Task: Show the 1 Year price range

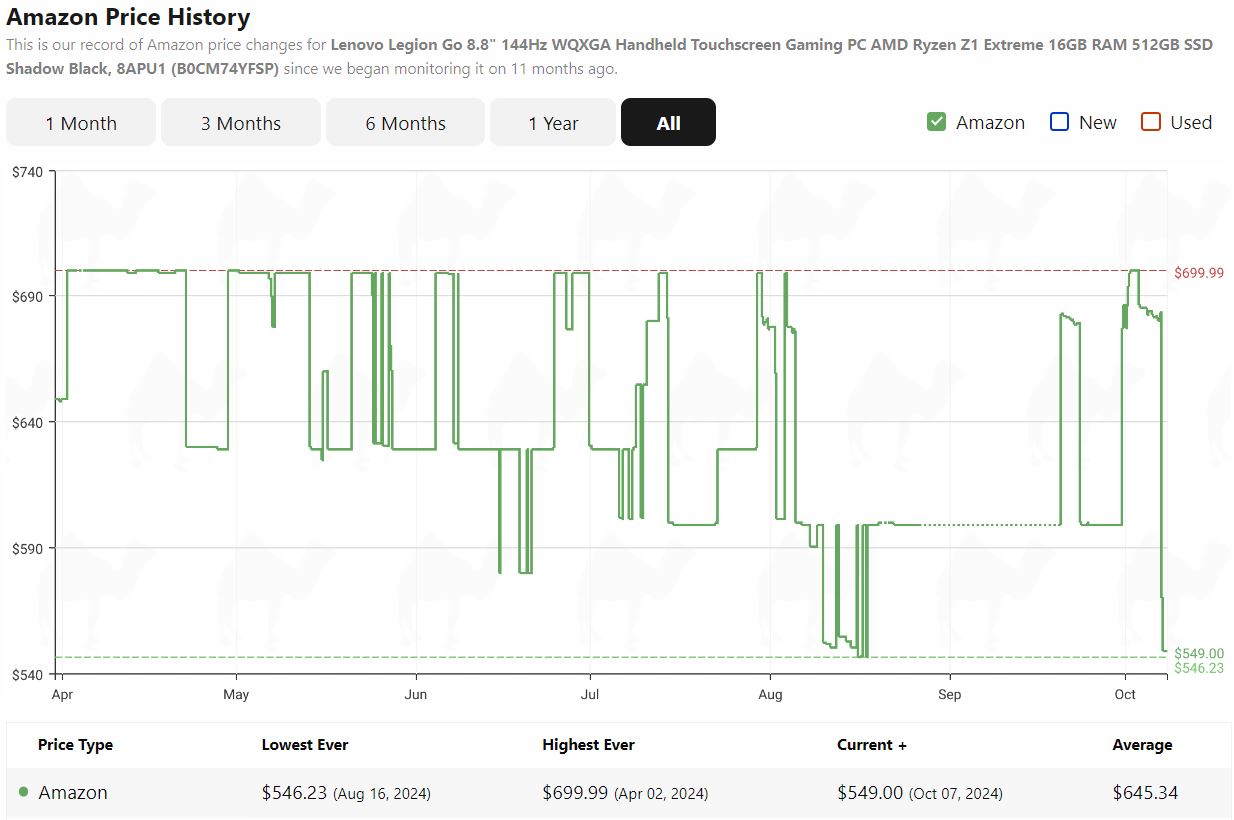Action: (x=553, y=122)
